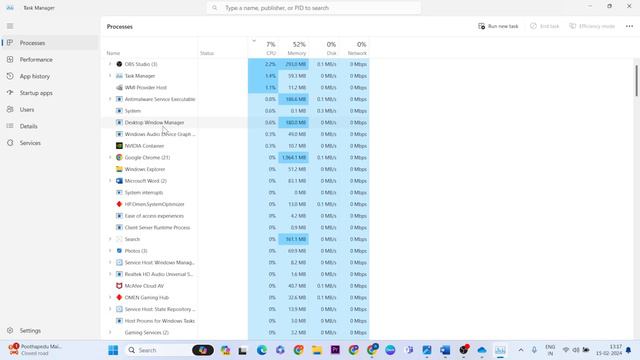640x360 pixels.
Task: Click the process list vertical scrollbar
Action: click(x=636, y=81)
